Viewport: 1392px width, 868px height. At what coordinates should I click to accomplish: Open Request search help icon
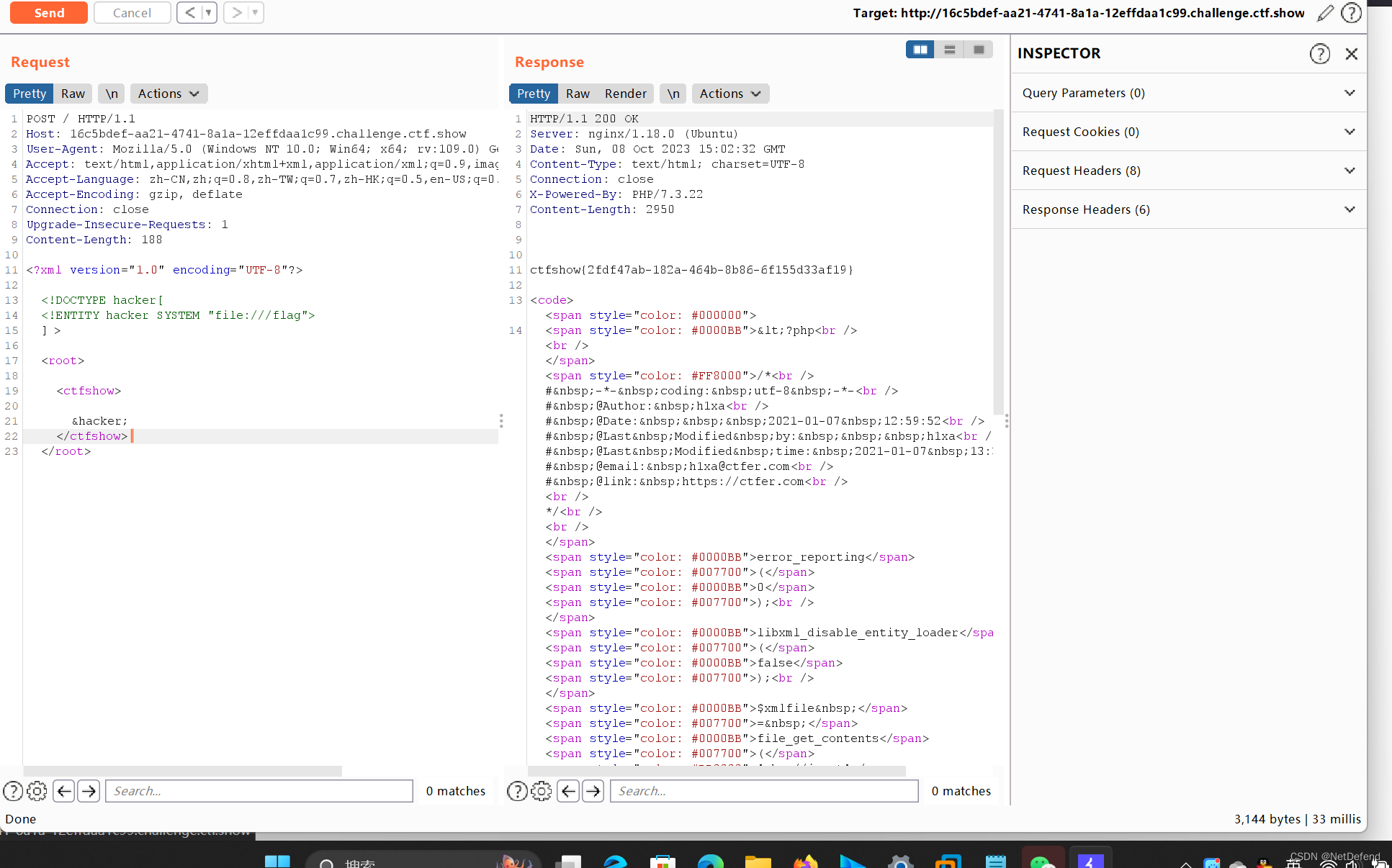[13, 791]
